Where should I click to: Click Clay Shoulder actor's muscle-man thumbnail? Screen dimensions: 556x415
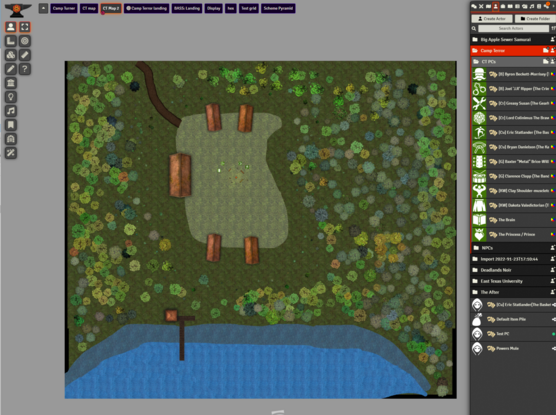pyautogui.click(x=479, y=191)
